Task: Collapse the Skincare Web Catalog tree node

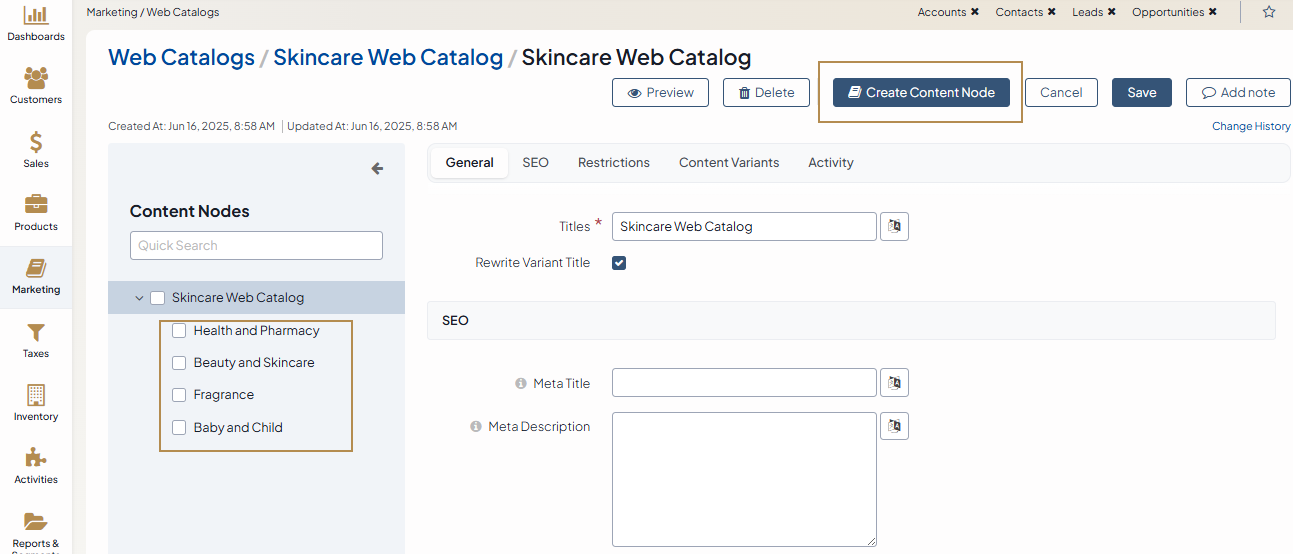Action: click(139, 298)
